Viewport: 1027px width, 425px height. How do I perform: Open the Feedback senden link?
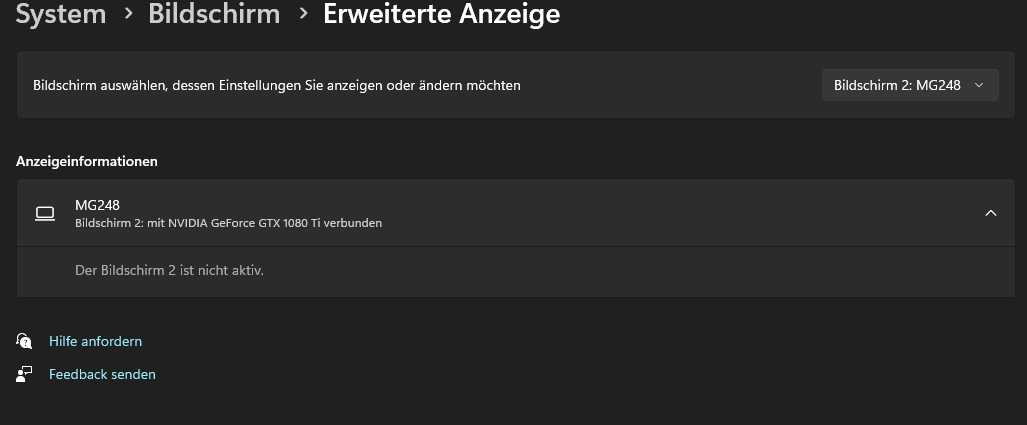pos(102,374)
